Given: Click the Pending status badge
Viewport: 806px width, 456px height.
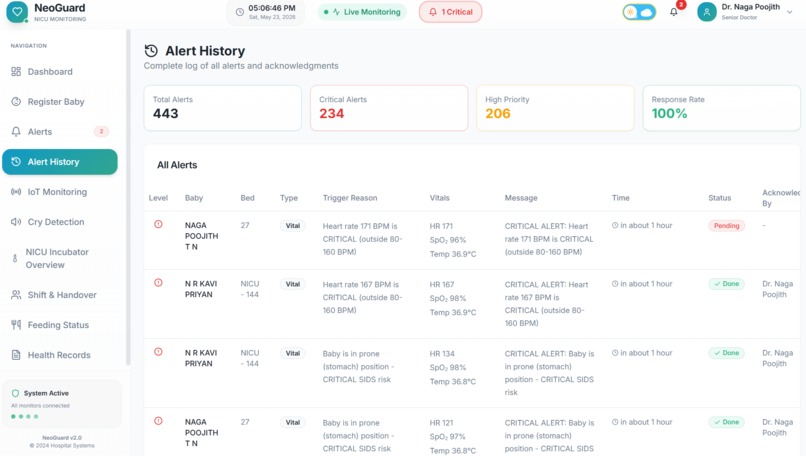Looking at the screenshot, I should (x=726, y=226).
